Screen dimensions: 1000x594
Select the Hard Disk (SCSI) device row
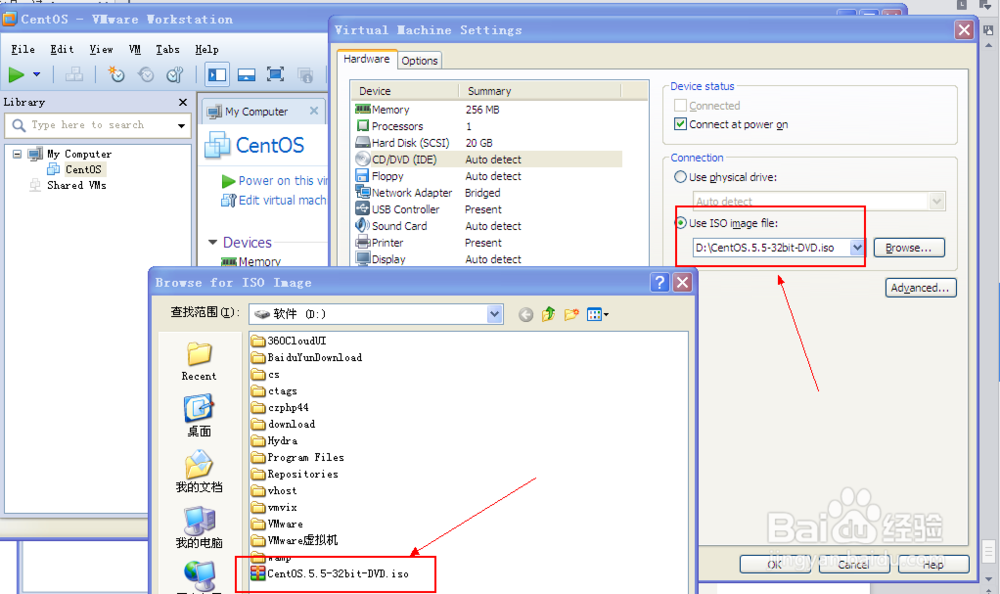[488, 143]
